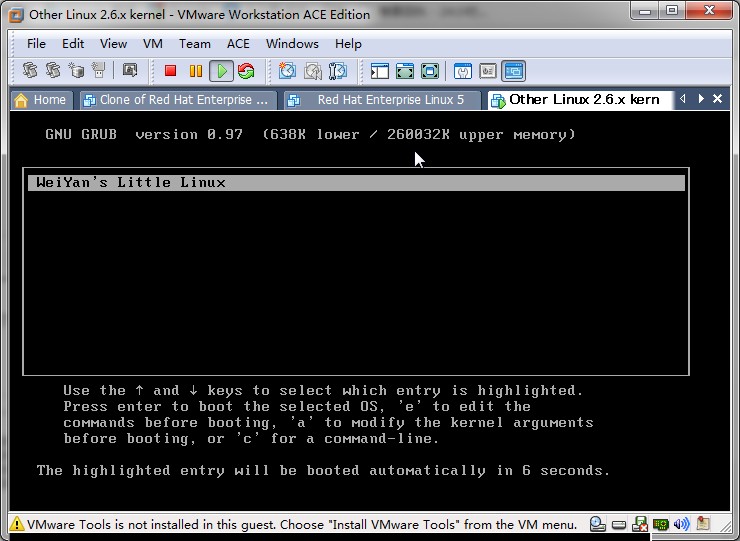Open the File menu

[36, 44]
